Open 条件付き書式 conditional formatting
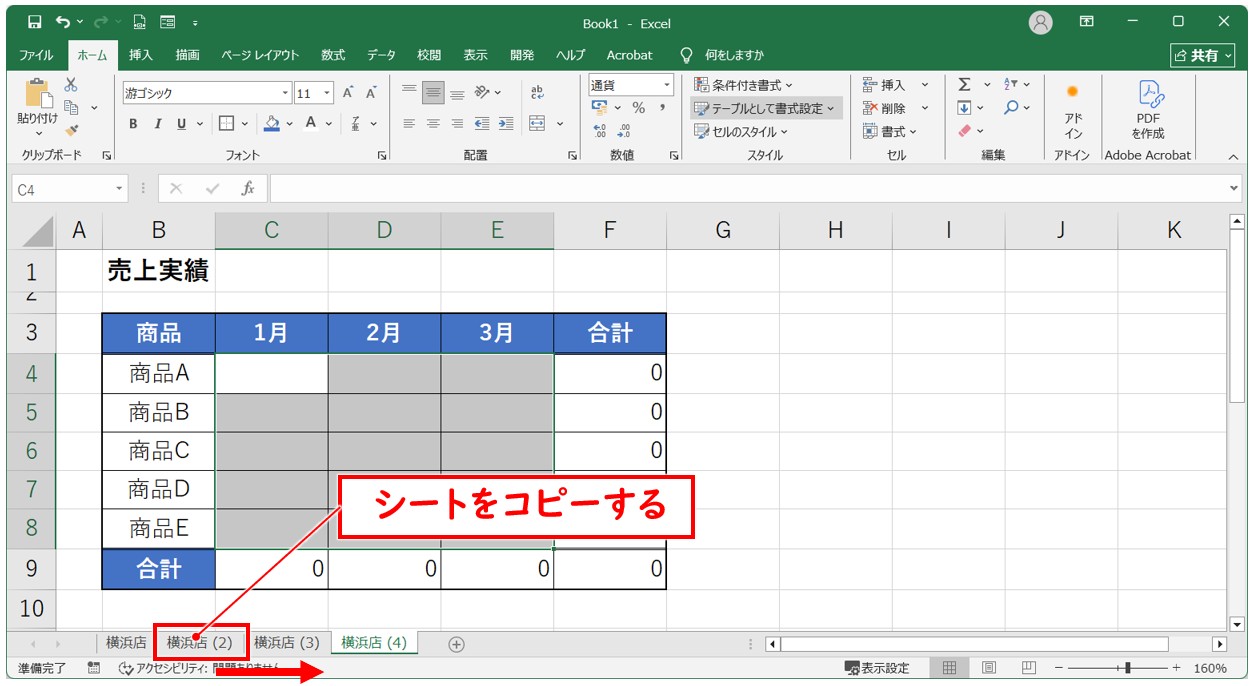Screen dimensions: 1255x686 pyautogui.click(x=743, y=85)
